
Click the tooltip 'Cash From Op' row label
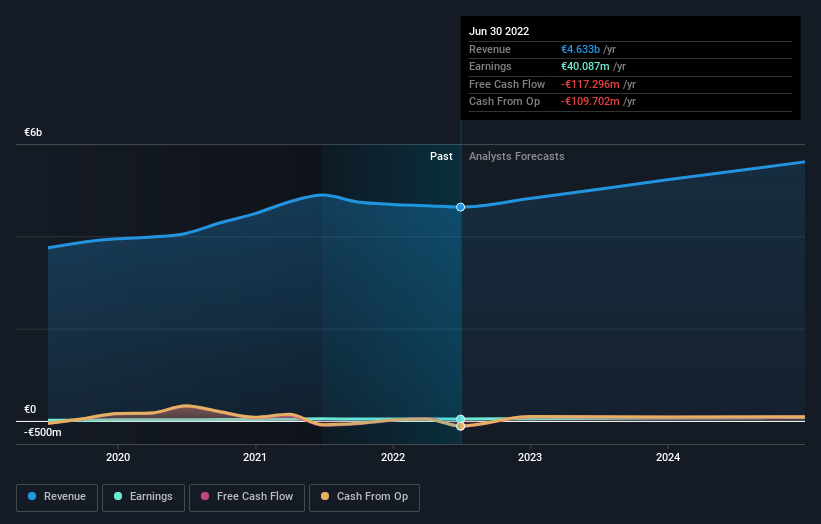point(504,102)
